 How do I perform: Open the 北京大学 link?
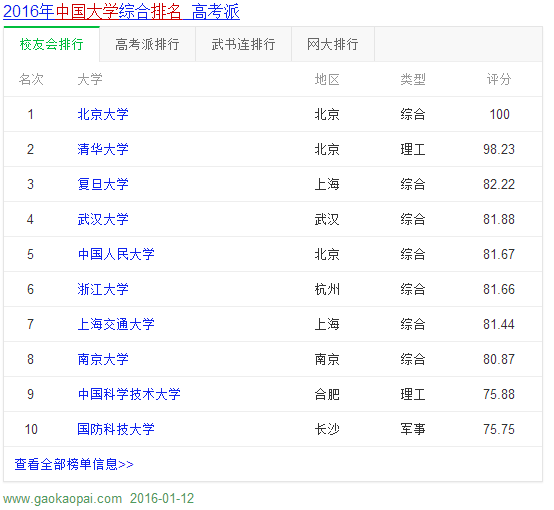point(103,115)
